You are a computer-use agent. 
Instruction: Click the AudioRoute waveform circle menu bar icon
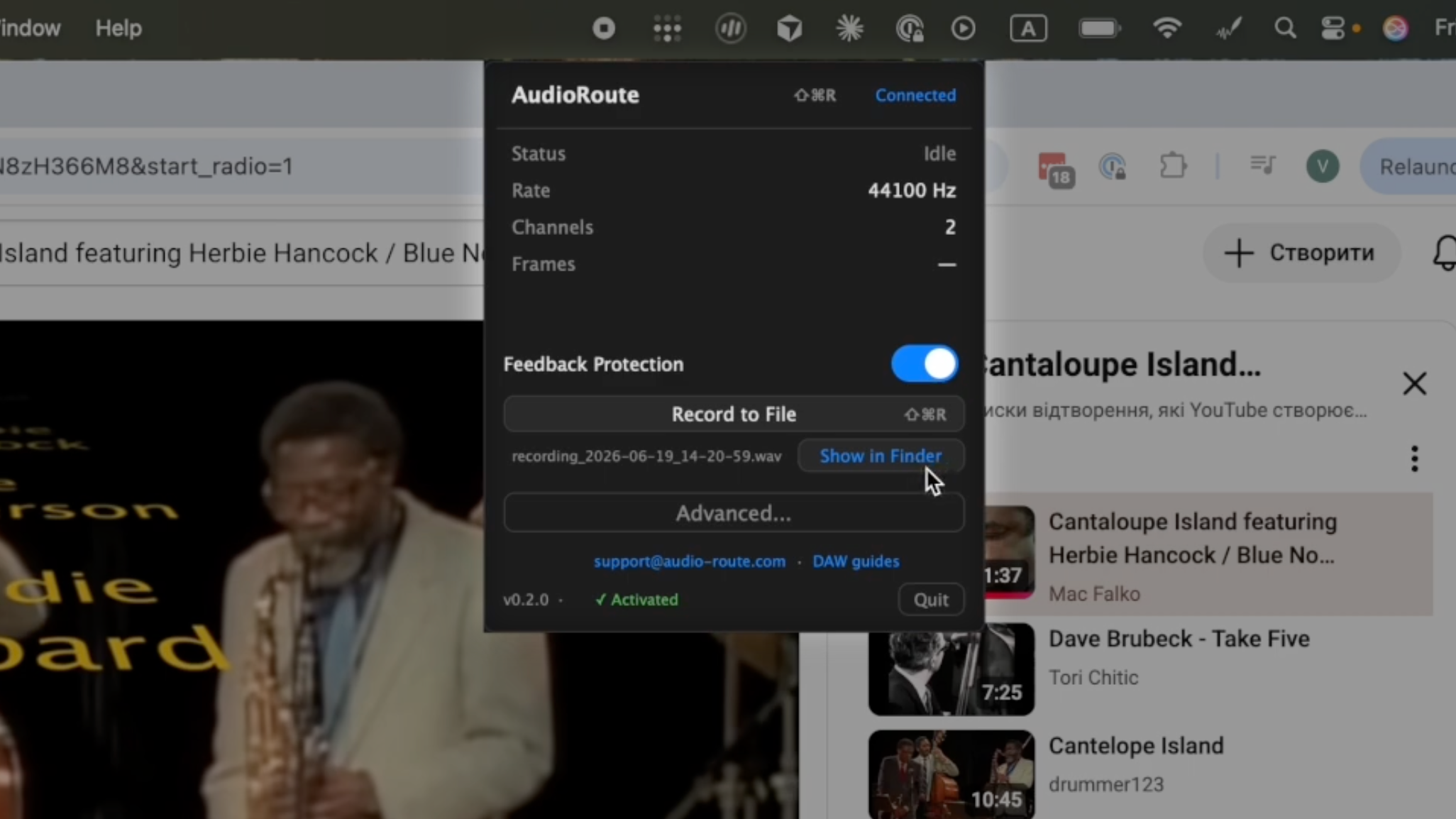coord(730,28)
